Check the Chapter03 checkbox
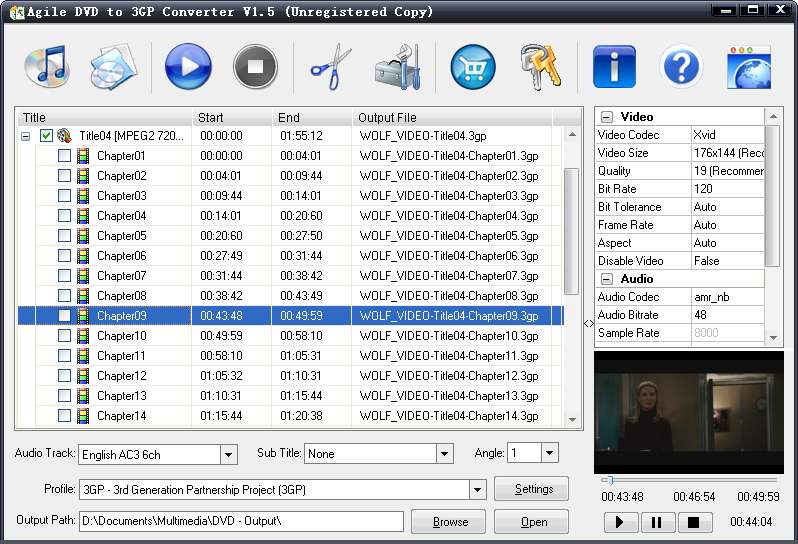This screenshot has height=544, width=798. [64, 195]
